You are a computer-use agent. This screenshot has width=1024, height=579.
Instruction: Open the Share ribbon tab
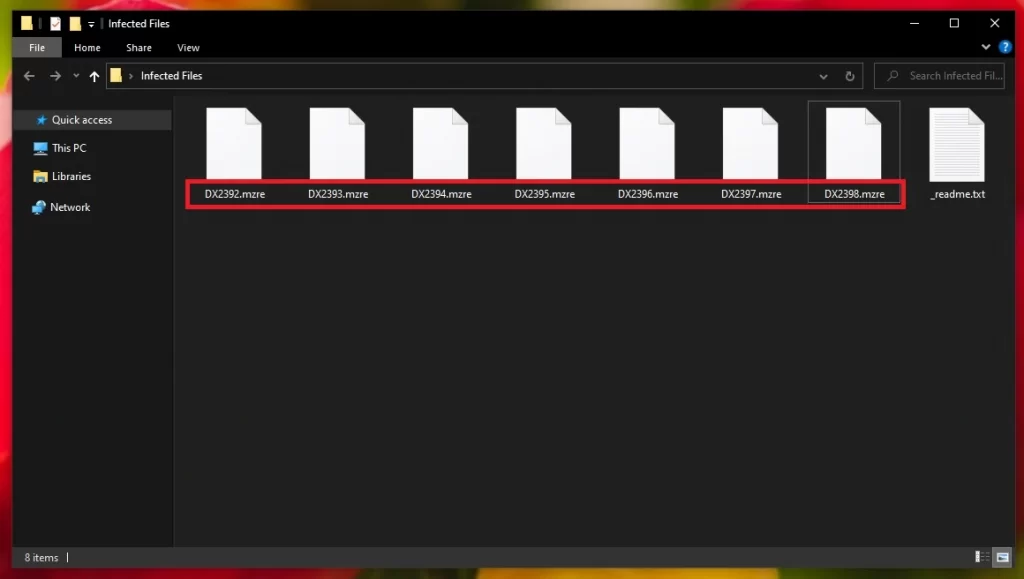click(138, 48)
